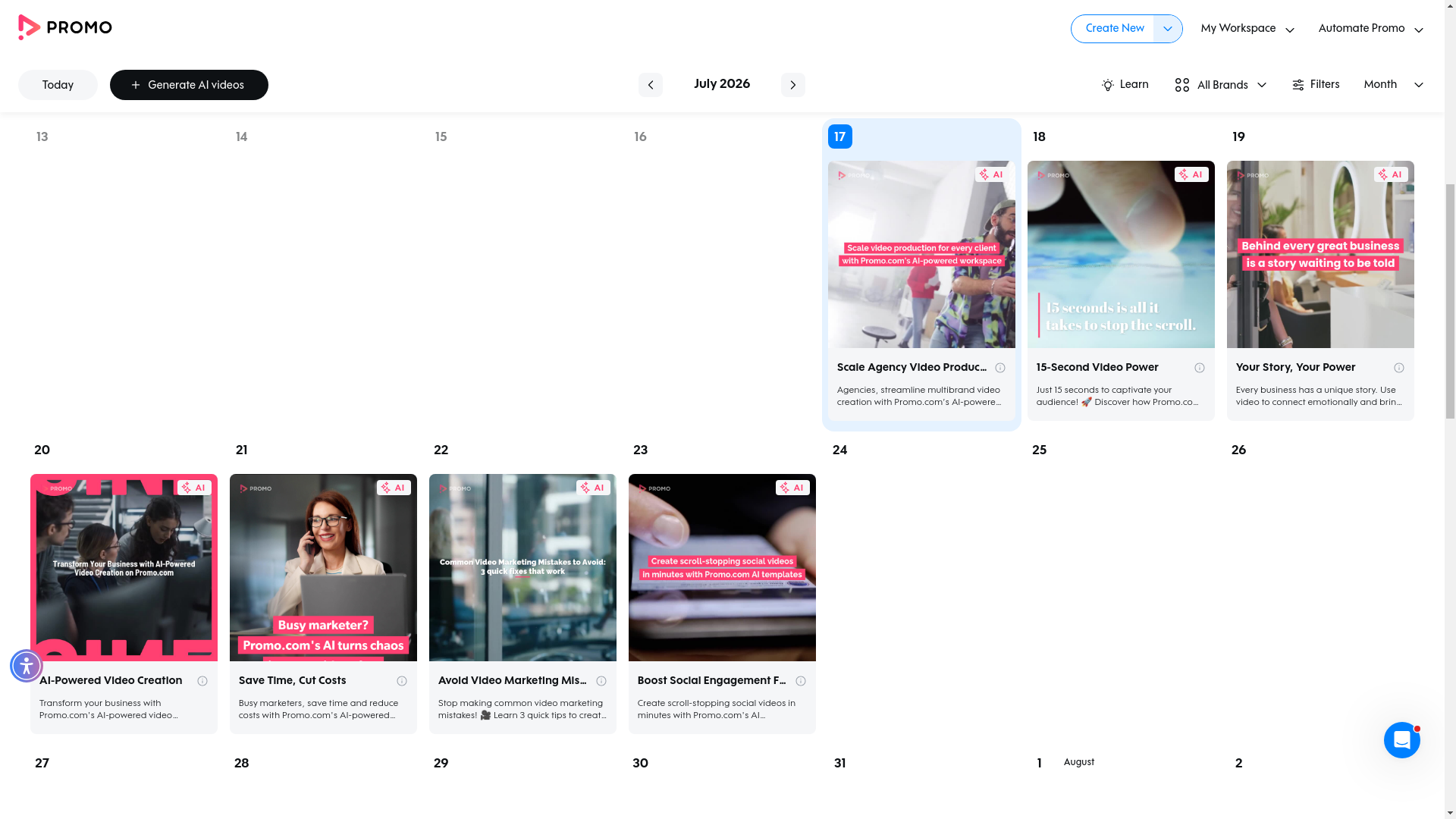Open Save Time, Cut Costs thumbnail
This screenshot has width=1456, height=819.
click(x=323, y=567)
